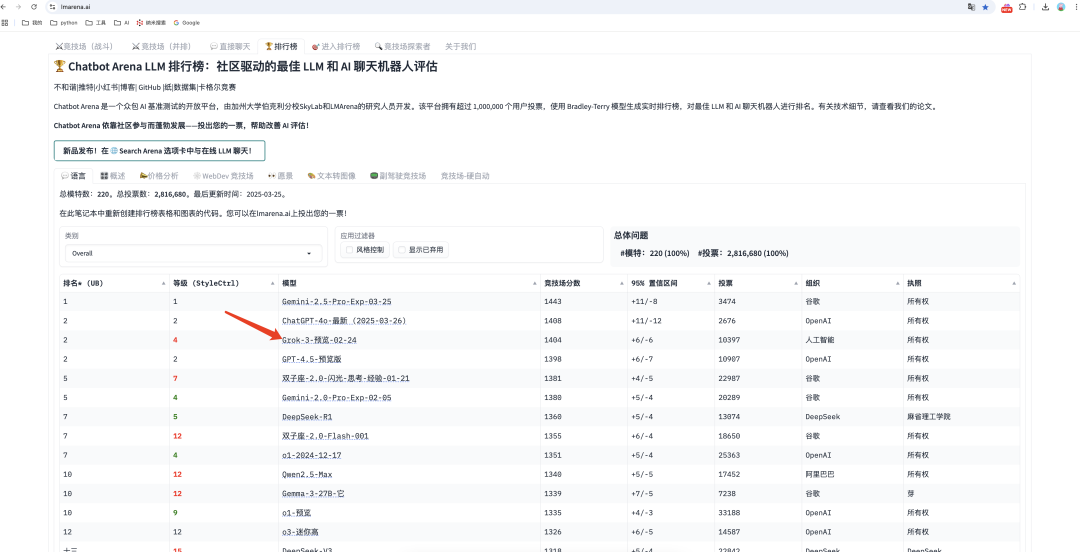Open the 直接聊天 tab

click(x=230, y=47)
